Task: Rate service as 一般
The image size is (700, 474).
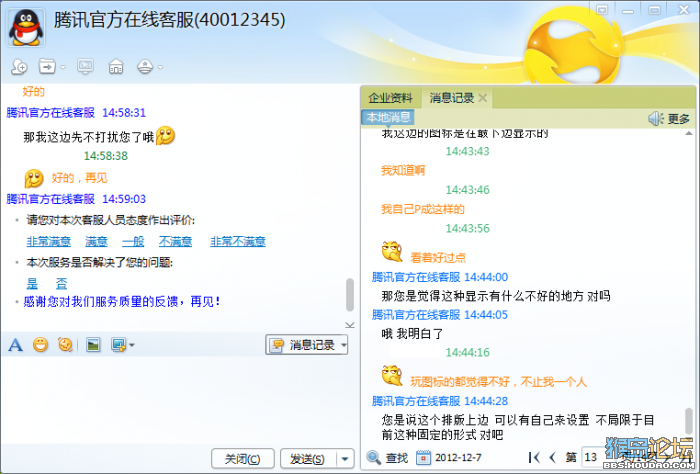Action: (133, 241)
